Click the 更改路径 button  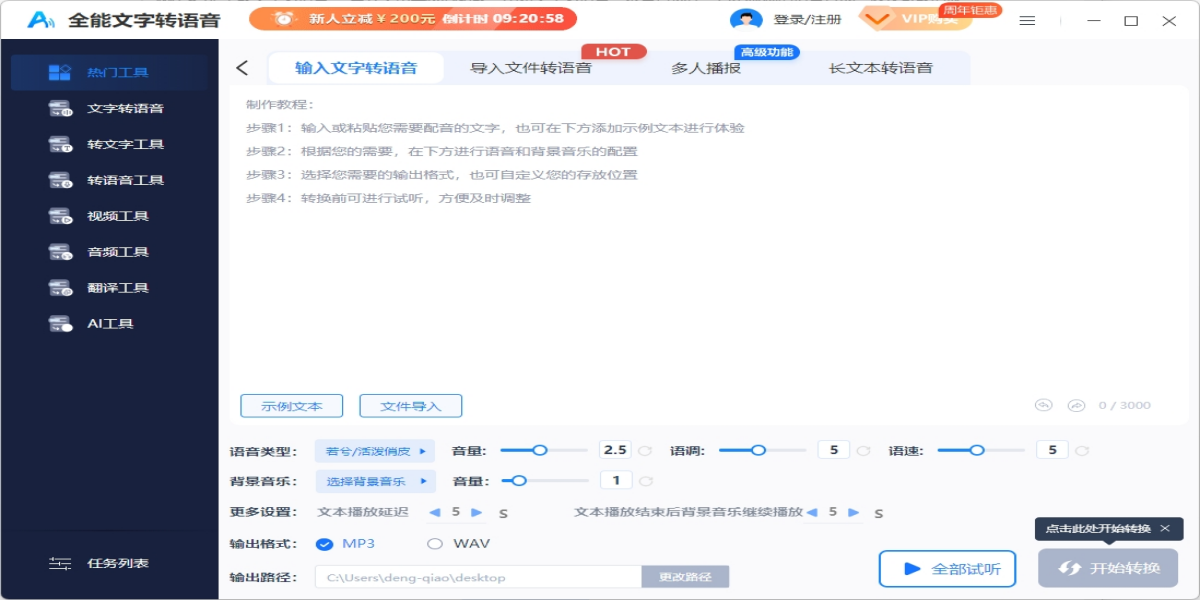(685, 577)
